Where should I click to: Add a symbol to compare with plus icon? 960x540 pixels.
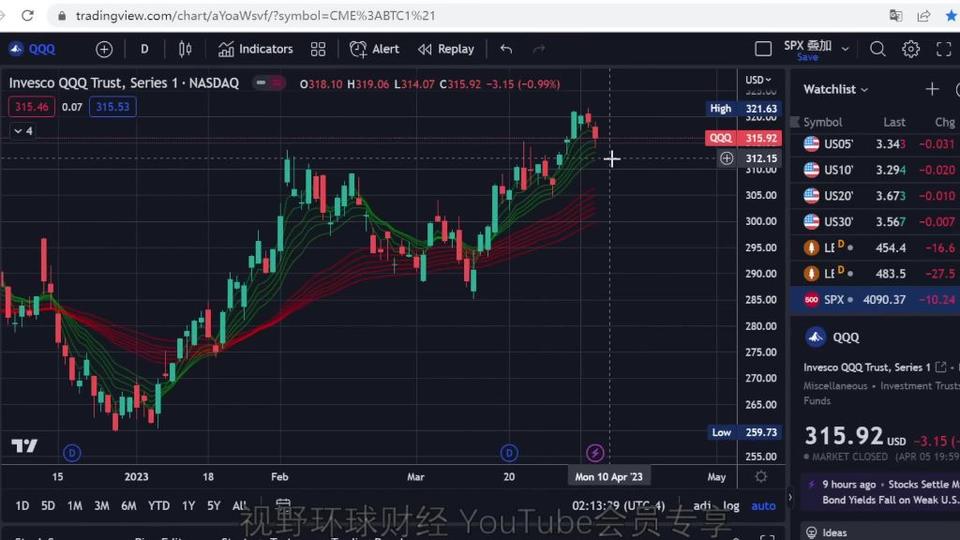(104, 49)
